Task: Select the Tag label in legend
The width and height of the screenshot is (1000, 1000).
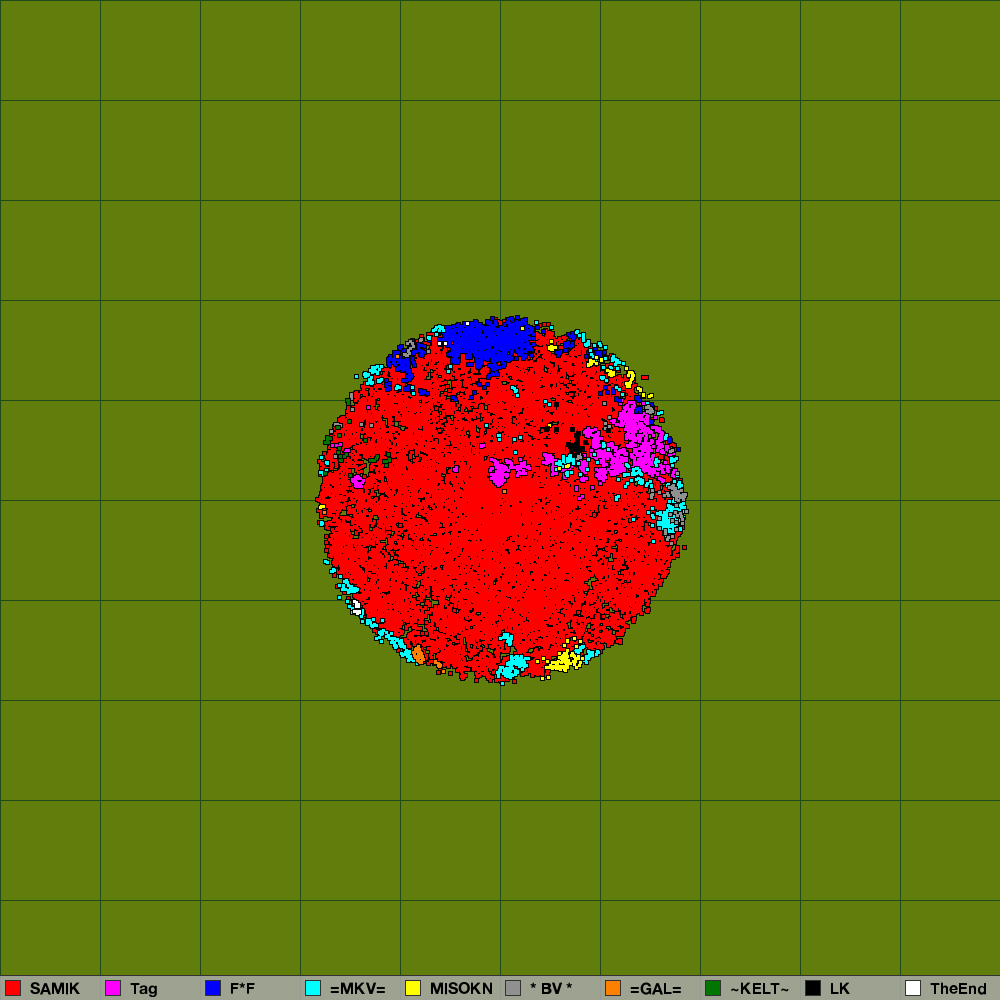Action: (143, 989)
